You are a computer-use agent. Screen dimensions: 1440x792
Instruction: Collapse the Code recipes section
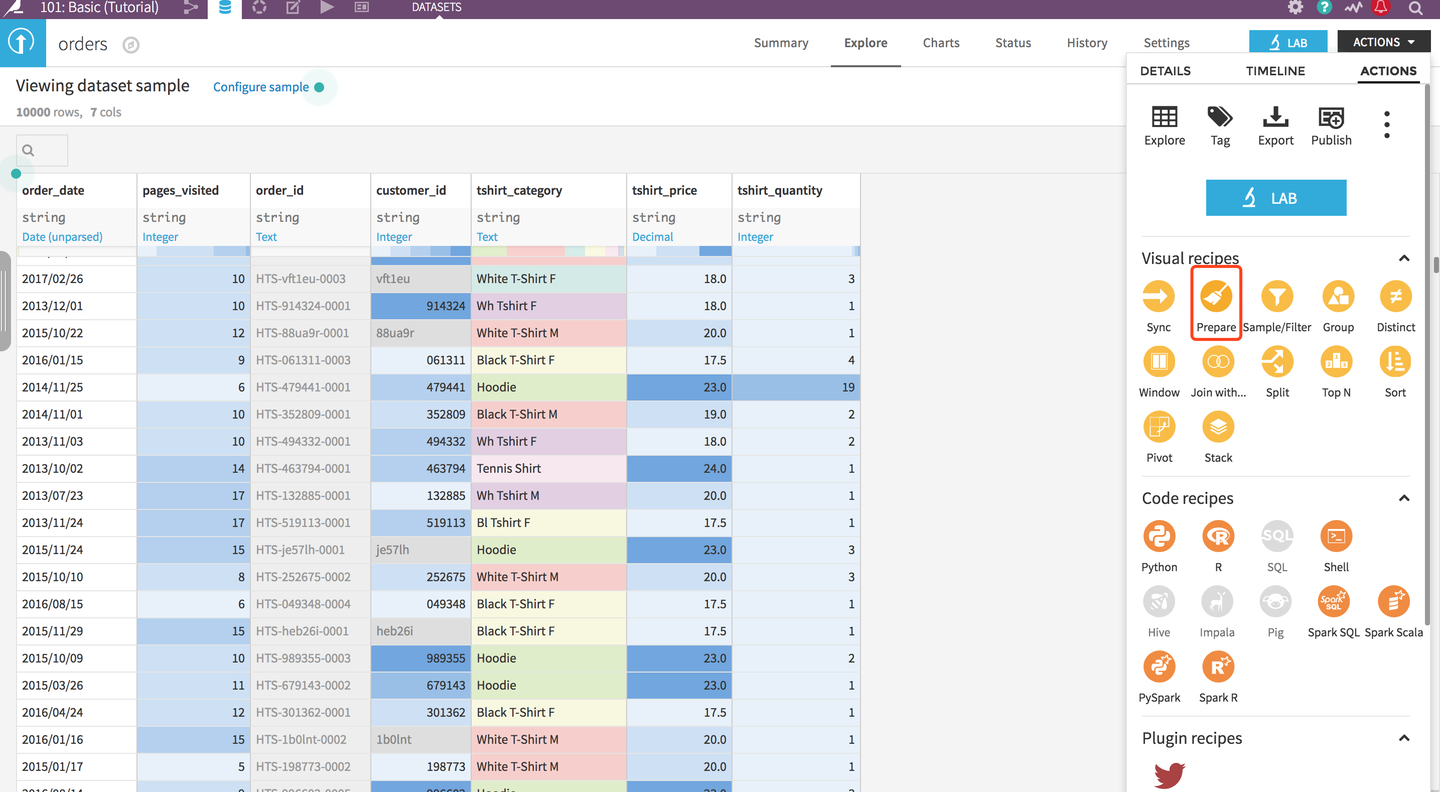click(1404, 498)
